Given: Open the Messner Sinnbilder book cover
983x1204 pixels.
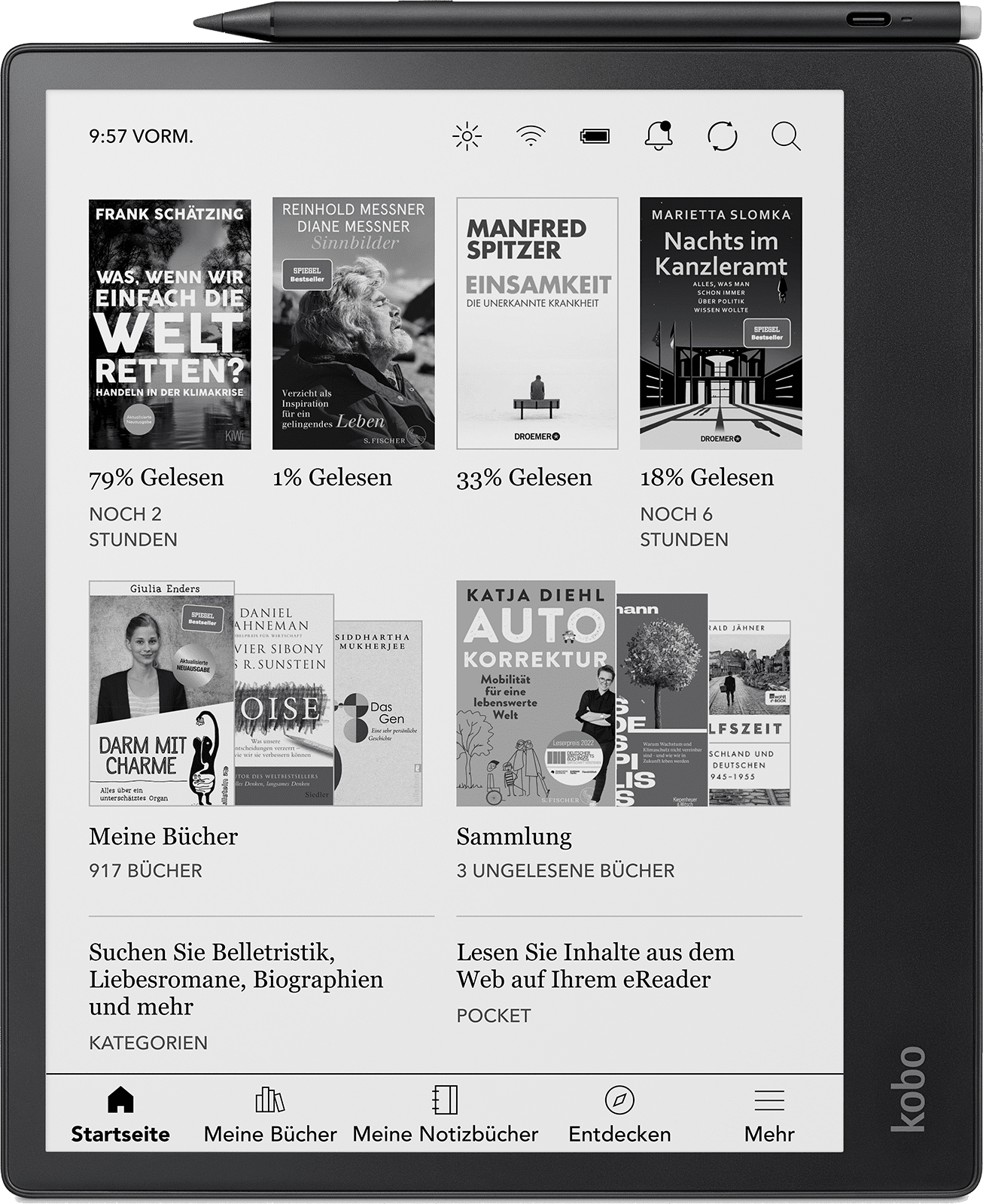Looking at the screenshot, I should click(x=354, y=324).
